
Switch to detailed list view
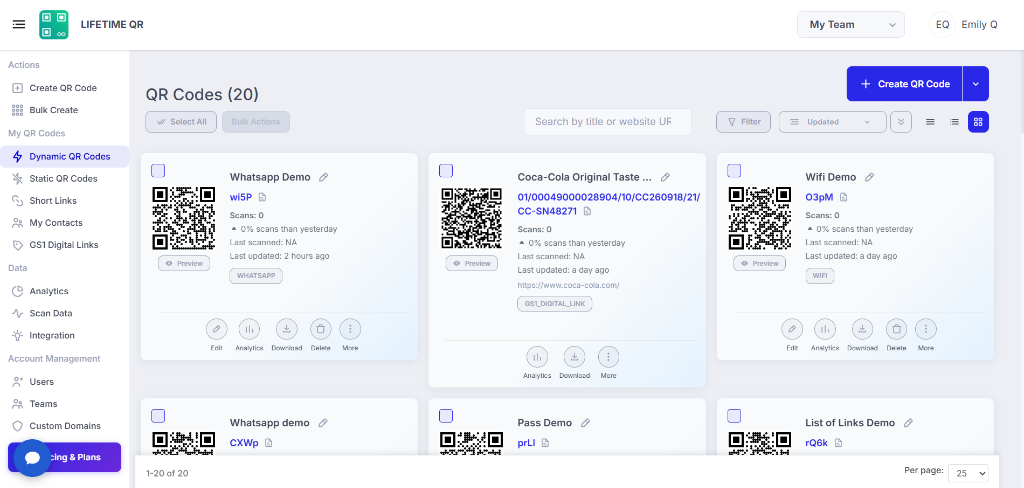pyautogui.click(x=954, y=122)
